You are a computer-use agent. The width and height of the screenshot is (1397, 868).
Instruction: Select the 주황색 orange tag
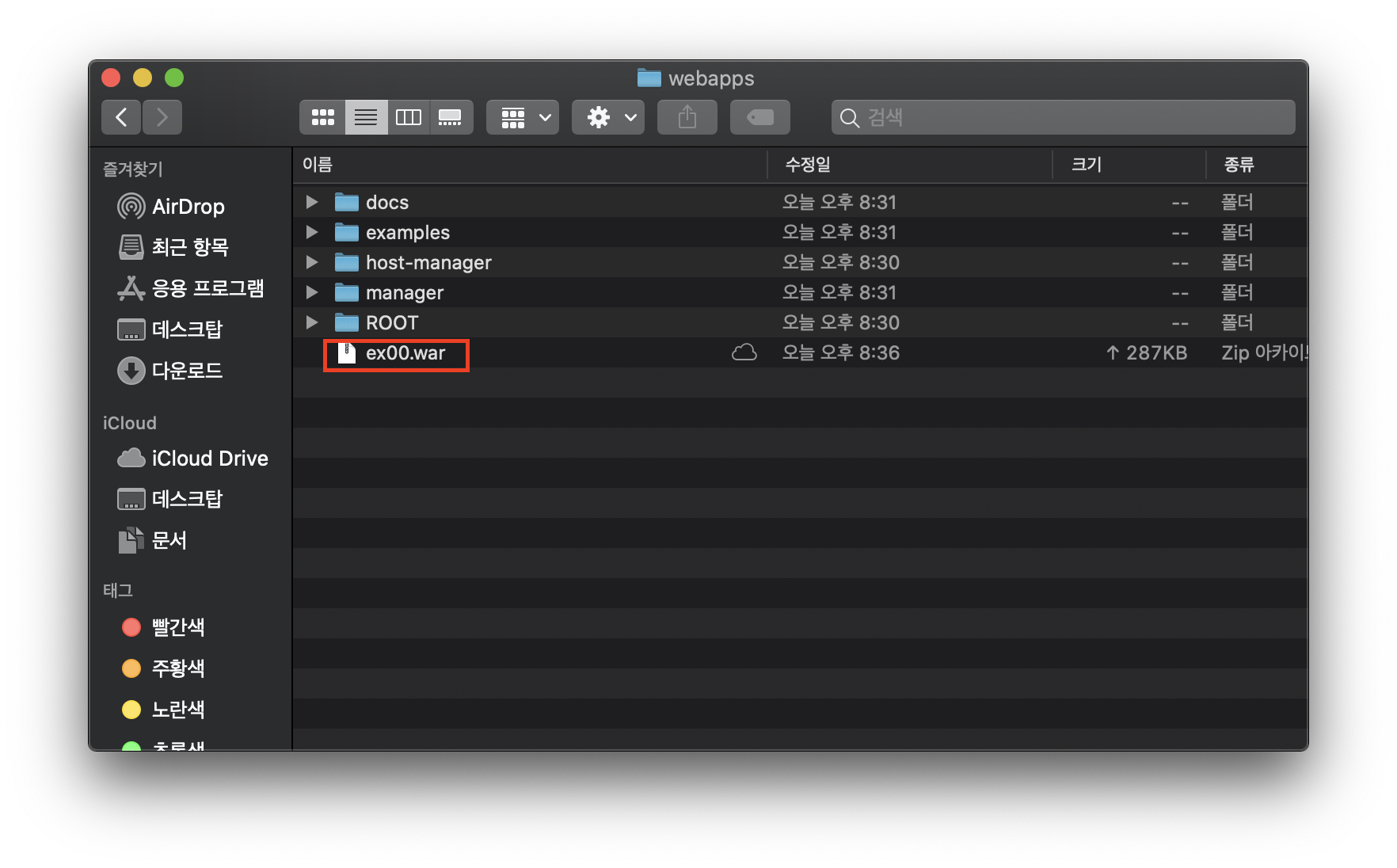click(x=163, y=668)
